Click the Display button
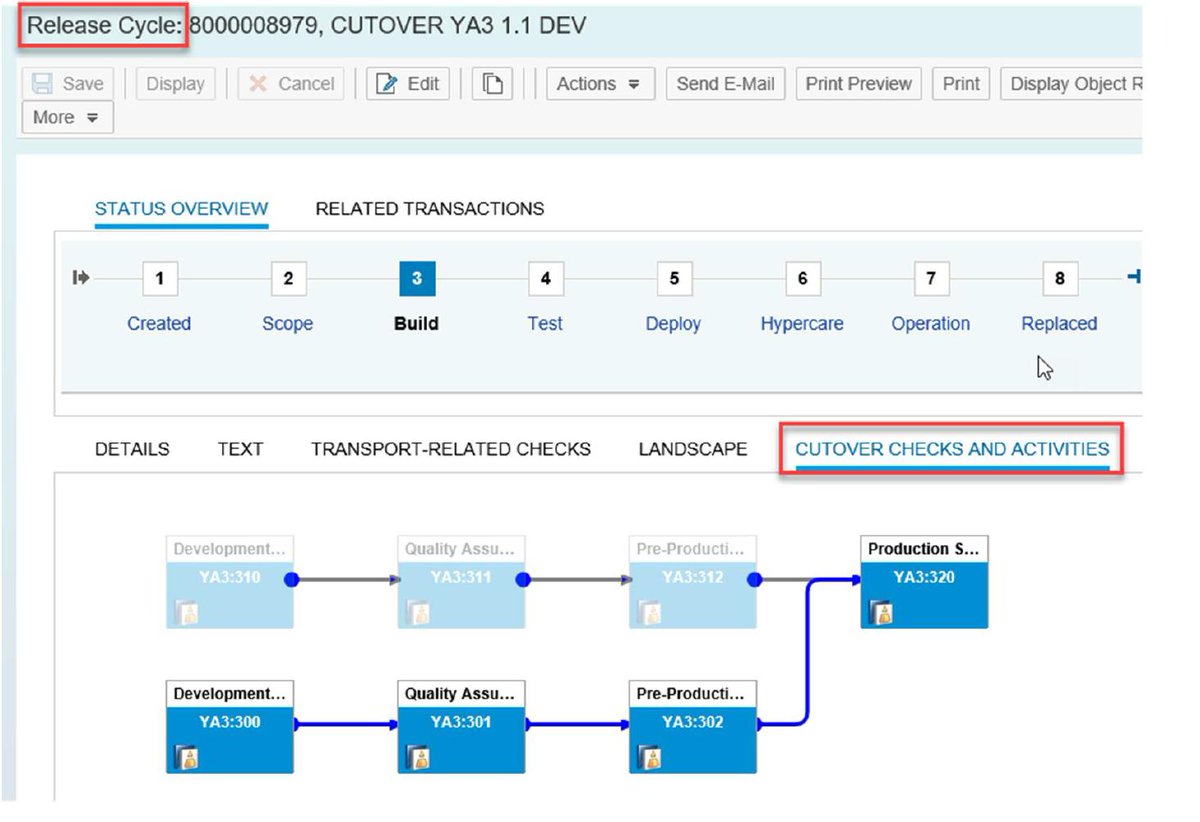The image size is (1200, 822). click(175, 84)
